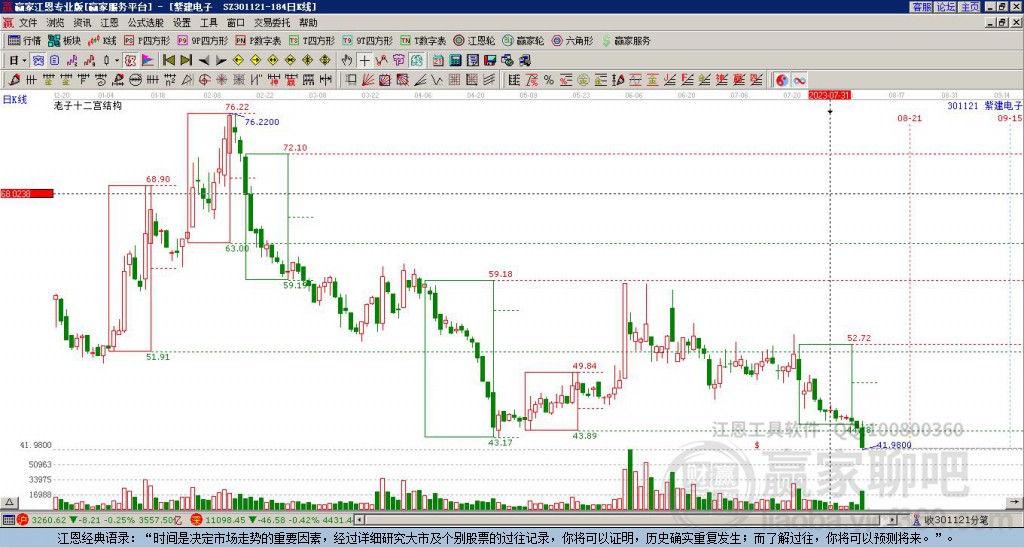Open the 赢家轮 wheel tool
1024x548 pixels.
[x=523, y=40]
